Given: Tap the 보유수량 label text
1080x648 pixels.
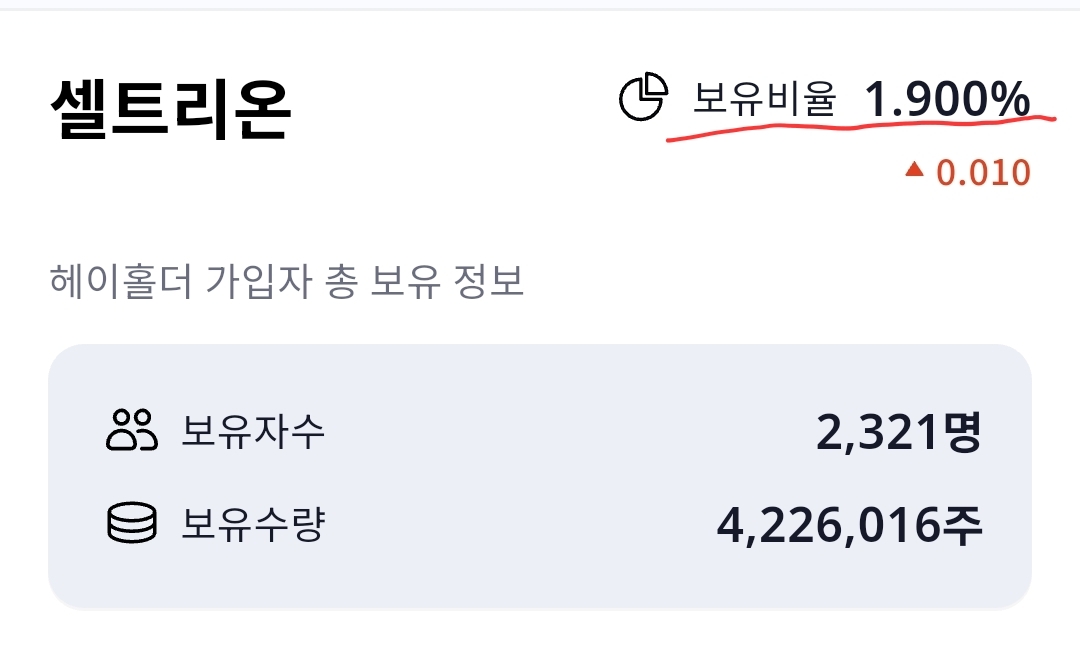Looking at the screenshot, I should click(252, 523).
